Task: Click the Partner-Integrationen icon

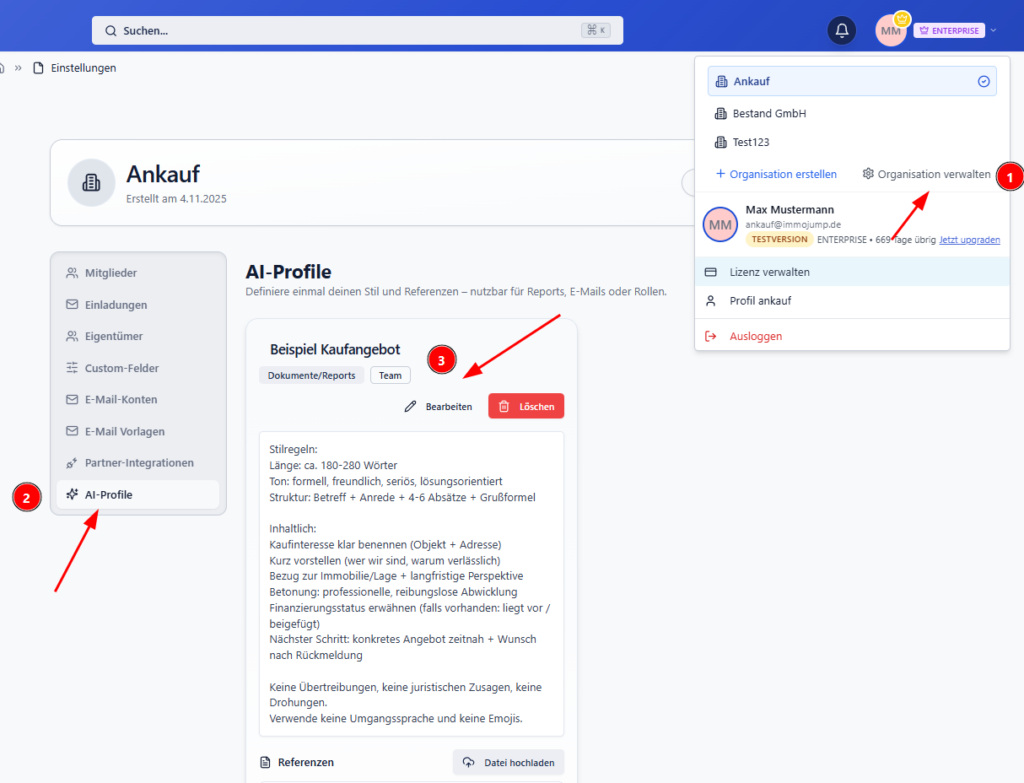Action: 72,462
